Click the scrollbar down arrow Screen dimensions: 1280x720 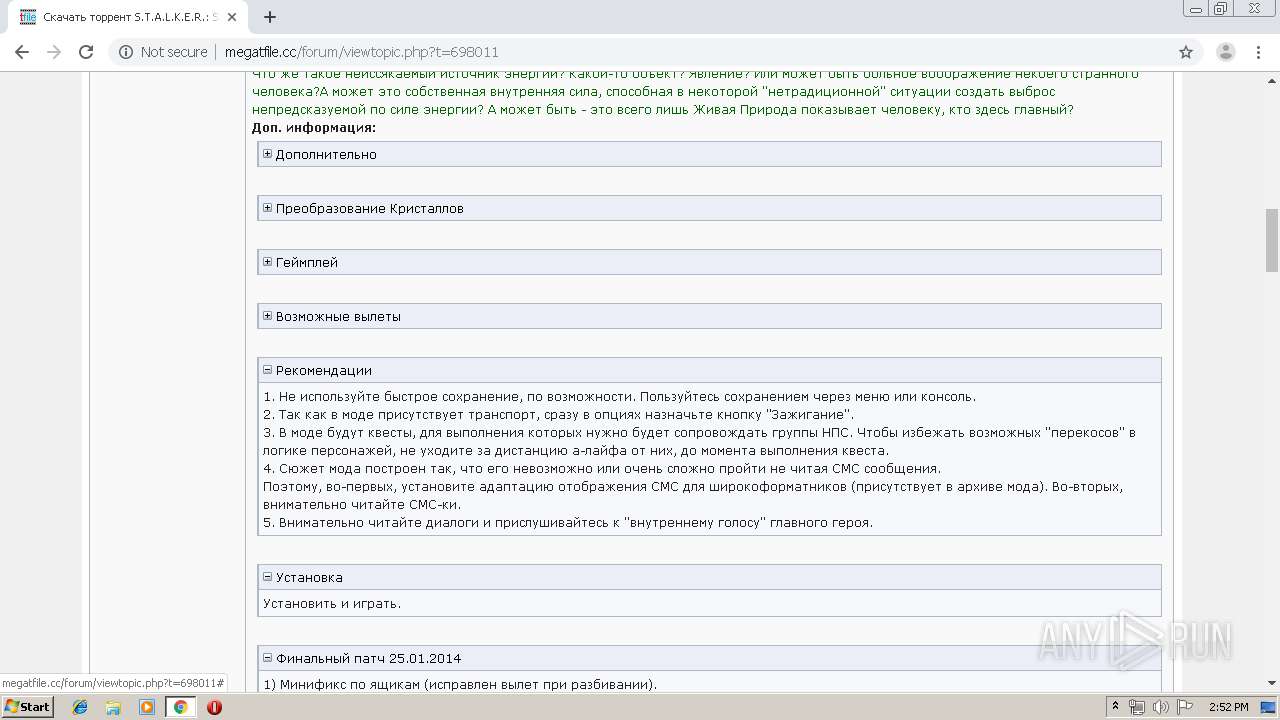[x=1271, y=684]
